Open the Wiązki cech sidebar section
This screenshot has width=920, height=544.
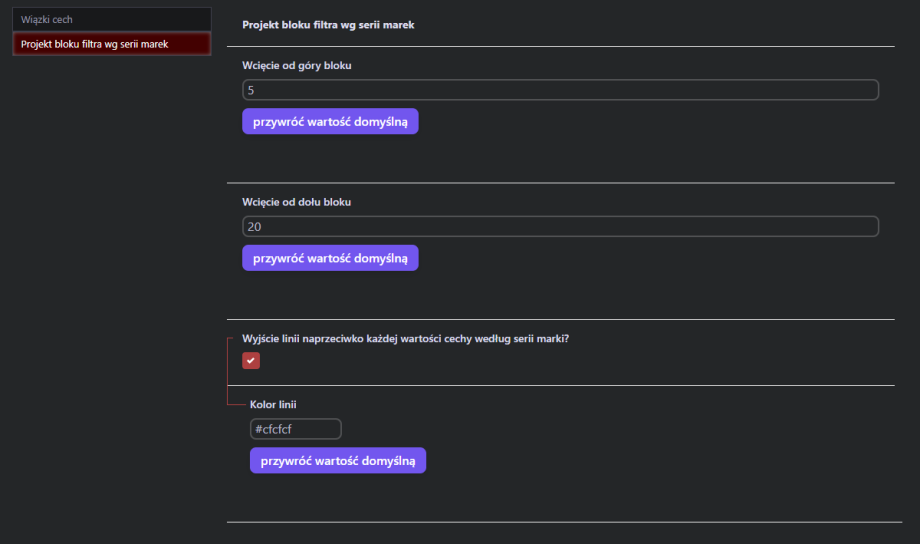[x=111, y=19]
